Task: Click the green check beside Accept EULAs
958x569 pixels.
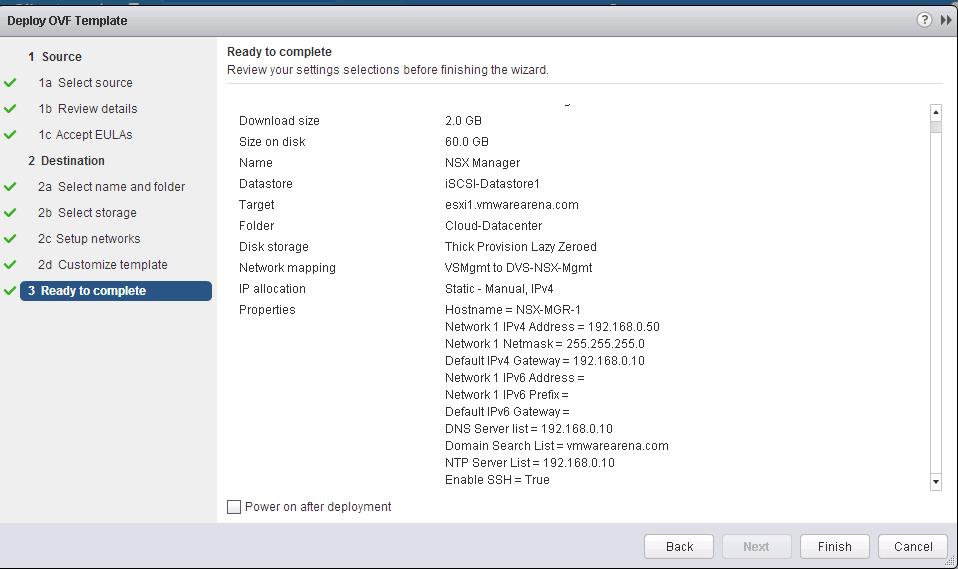Action: coord(10,134)
